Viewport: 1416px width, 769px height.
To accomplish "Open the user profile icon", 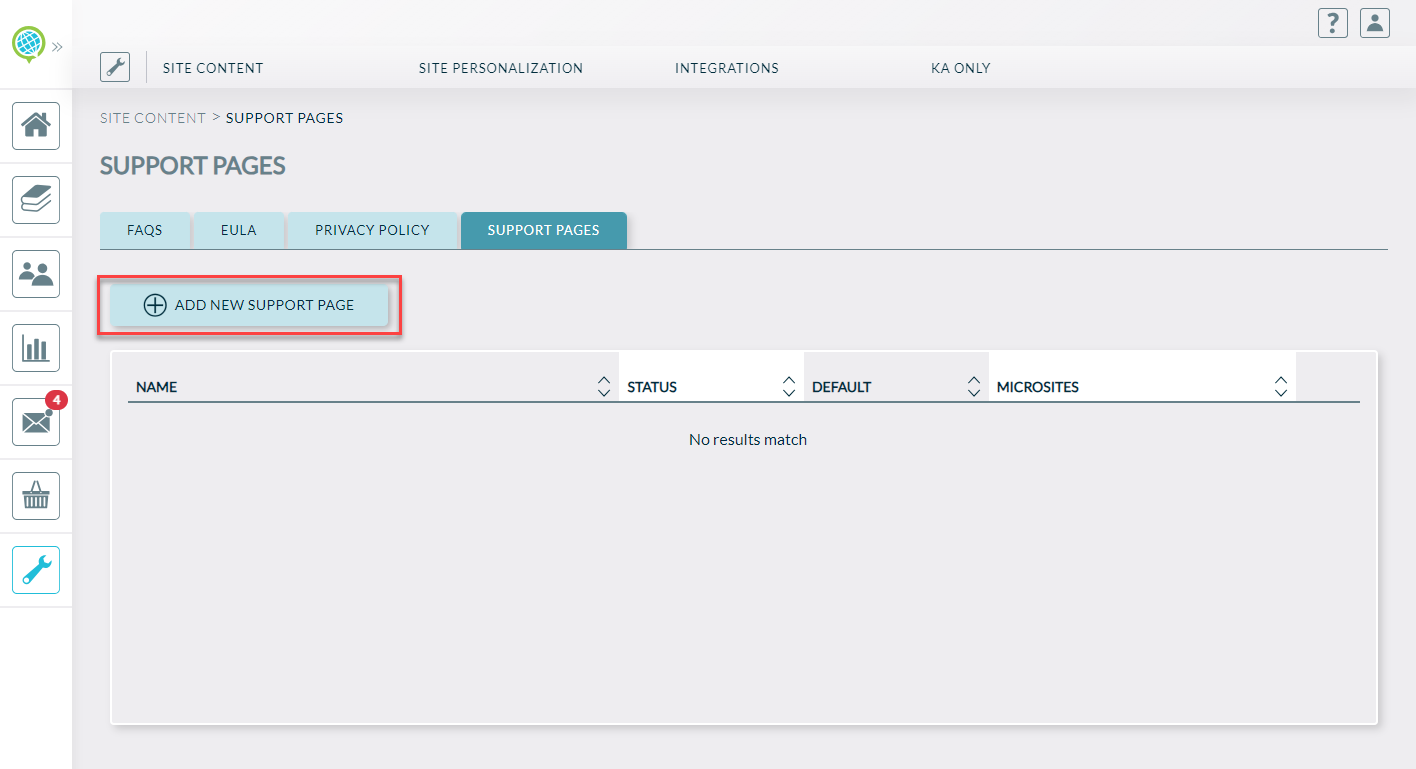I will [x=1375, y=23].
